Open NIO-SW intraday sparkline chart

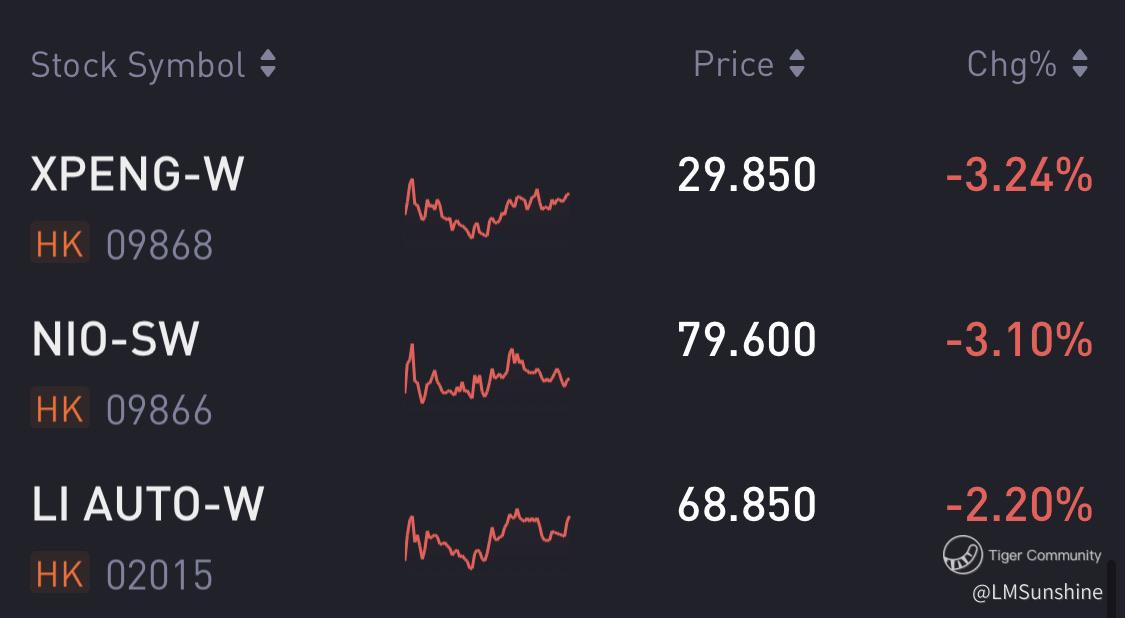[487, 374]
